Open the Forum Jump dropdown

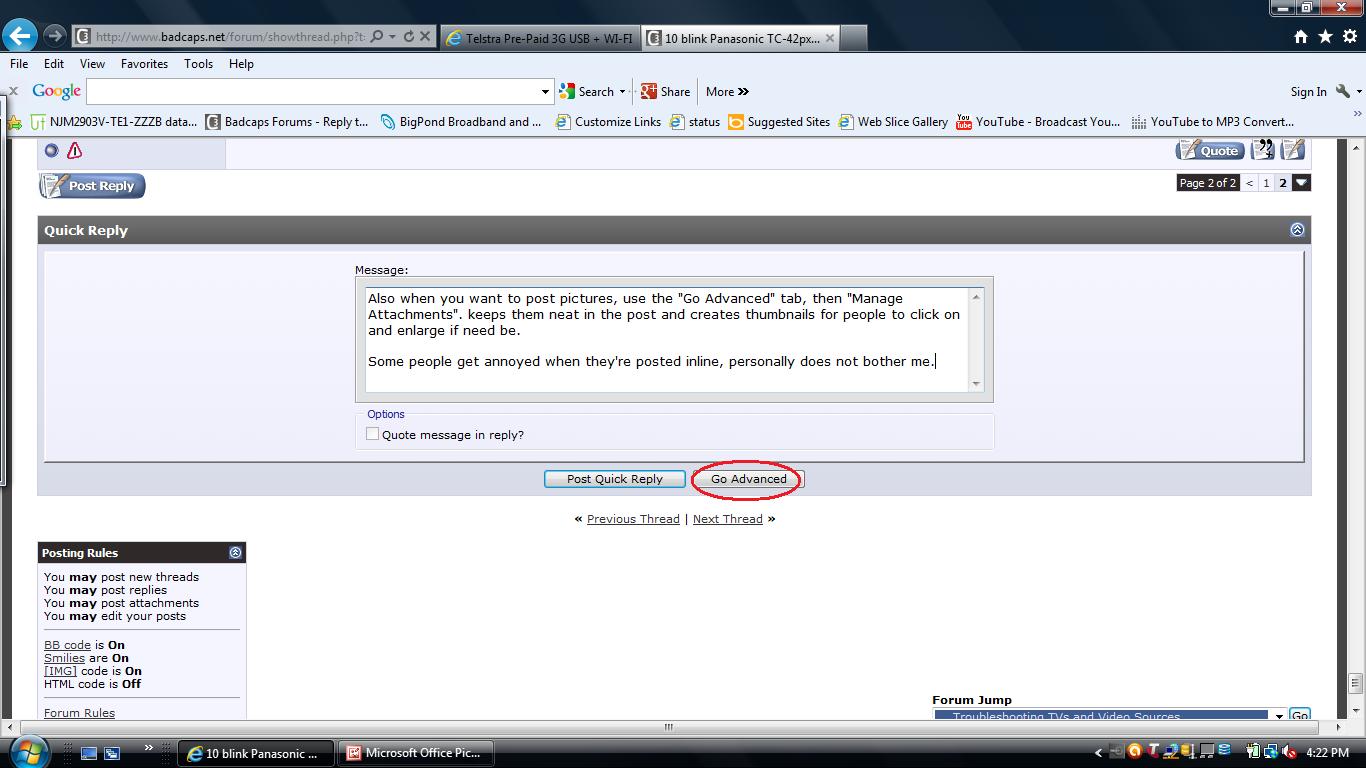click(x=1110, y=716)
